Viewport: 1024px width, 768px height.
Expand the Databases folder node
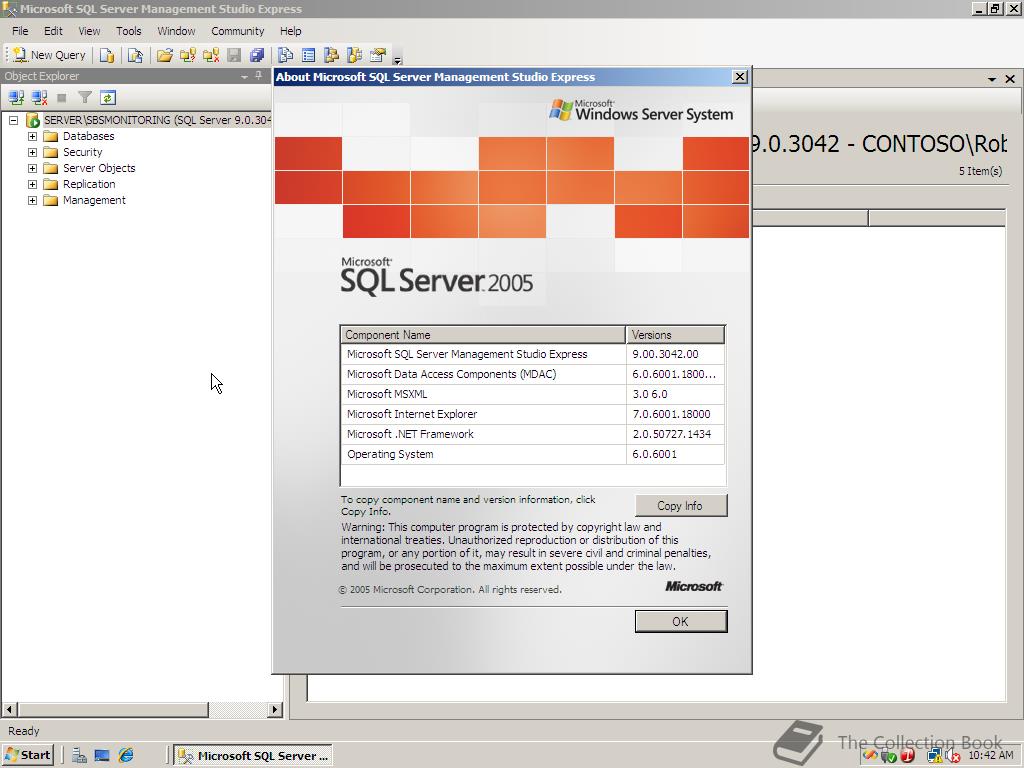pyautogui.click(x=32, y=136)
